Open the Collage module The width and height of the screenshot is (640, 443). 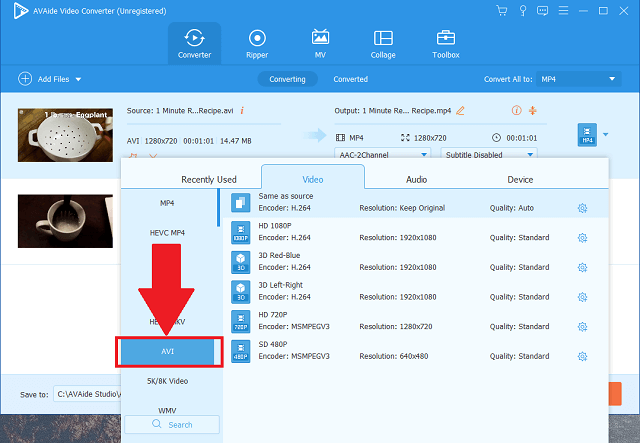383,43
